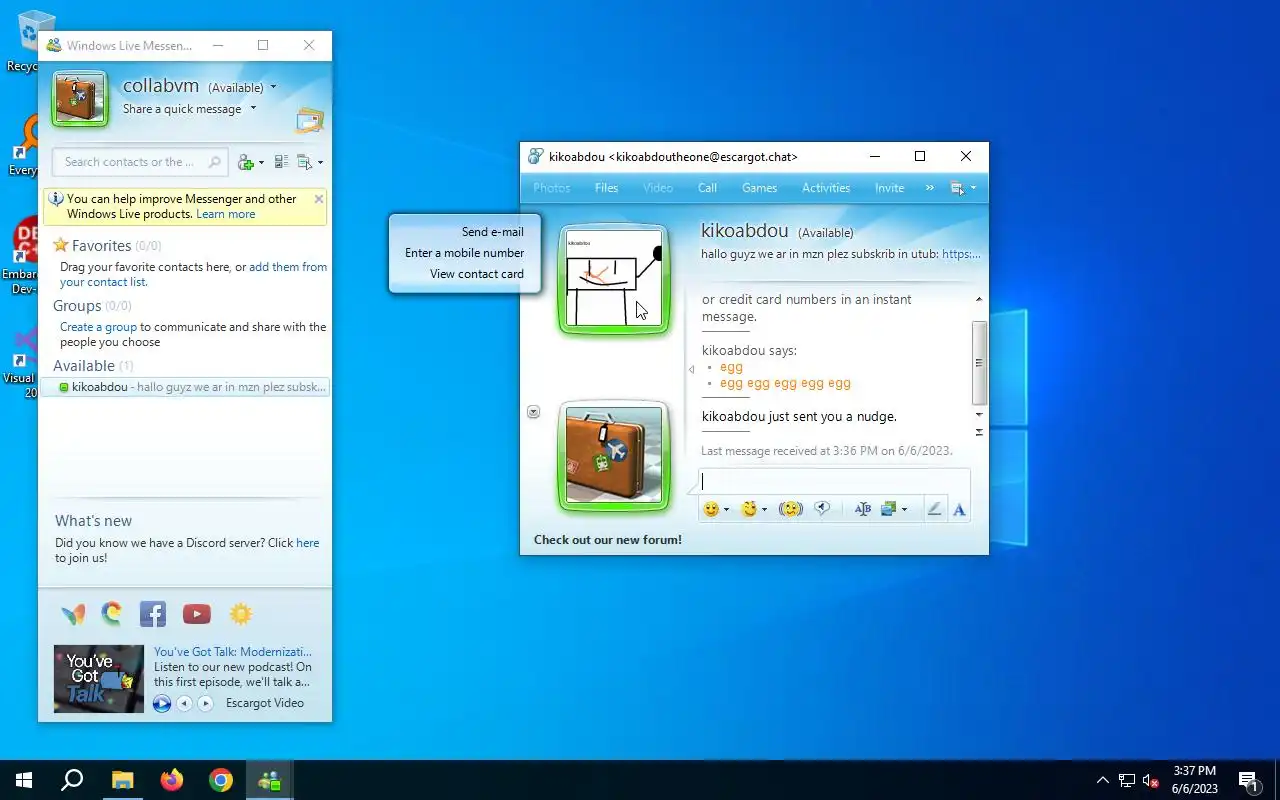Click the green status icon next to kikoabdou
This screenshot has height=800, width=1280.
64,387
